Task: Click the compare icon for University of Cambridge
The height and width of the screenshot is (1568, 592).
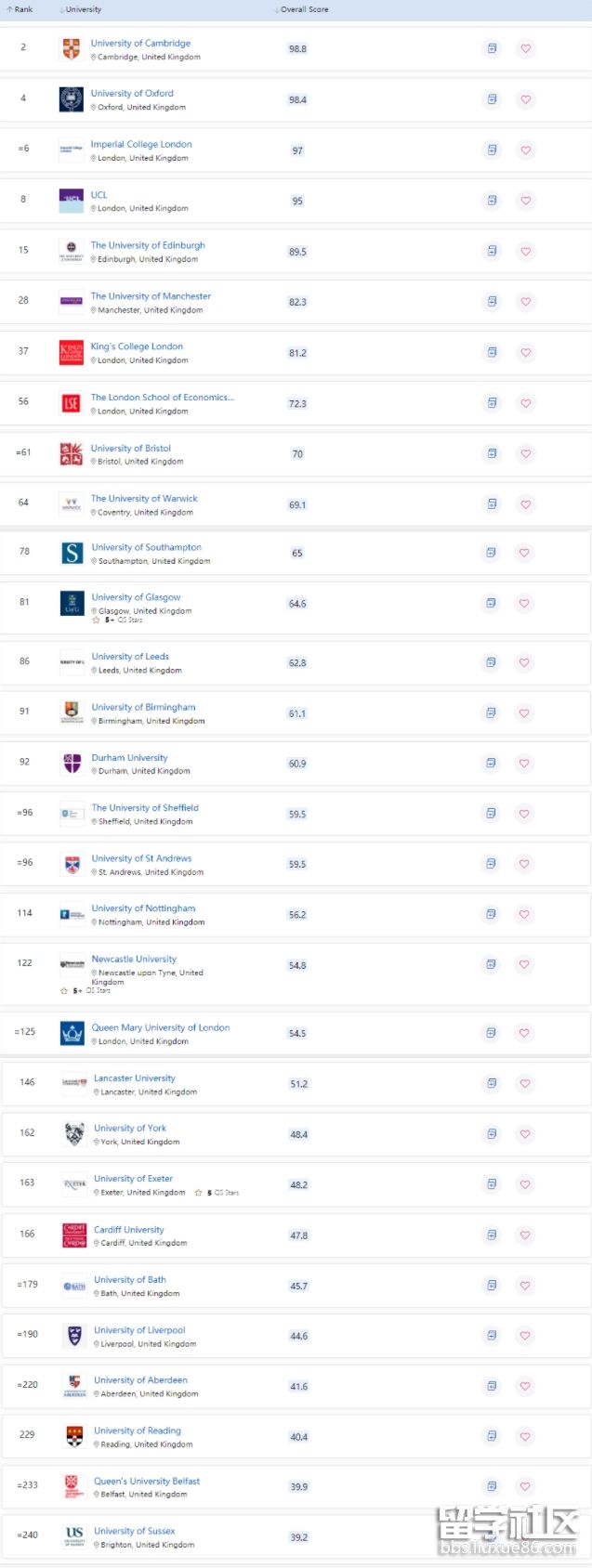Action: click(492, 48)
